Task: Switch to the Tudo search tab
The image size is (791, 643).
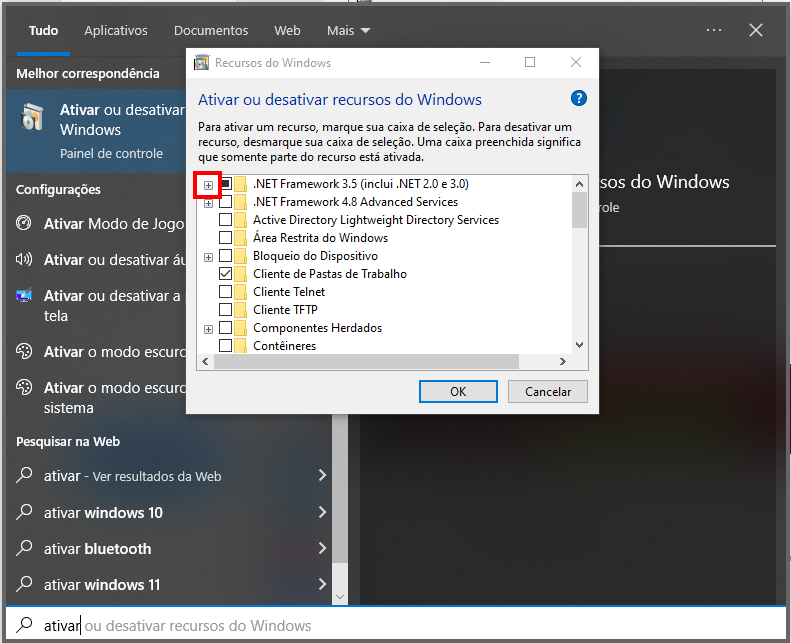Action: (x=43, y=31)
